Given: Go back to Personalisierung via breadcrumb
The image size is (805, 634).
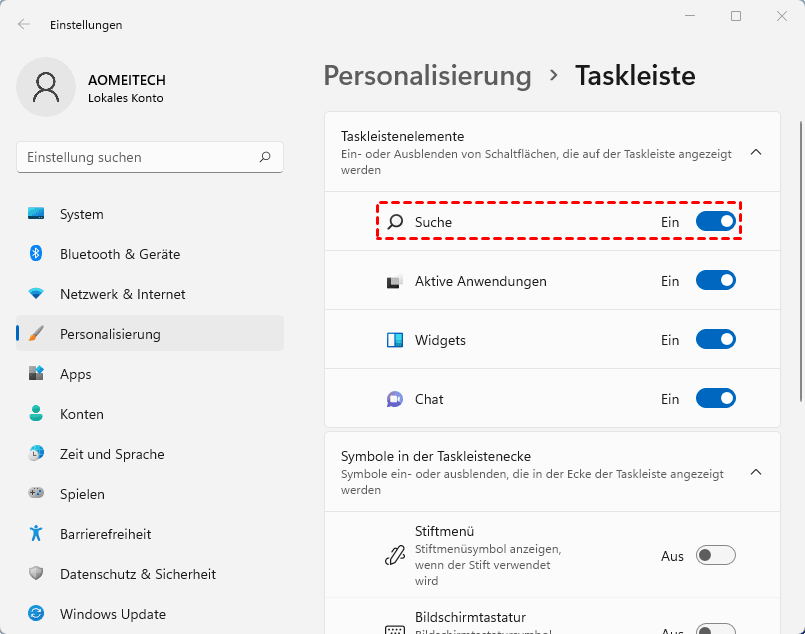Looking at the screenshot, I should [427, 76].
